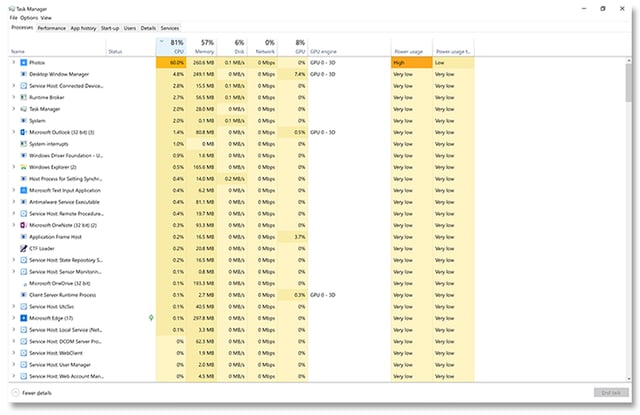Click the Windows Explorer folder icon

(24, 167)
